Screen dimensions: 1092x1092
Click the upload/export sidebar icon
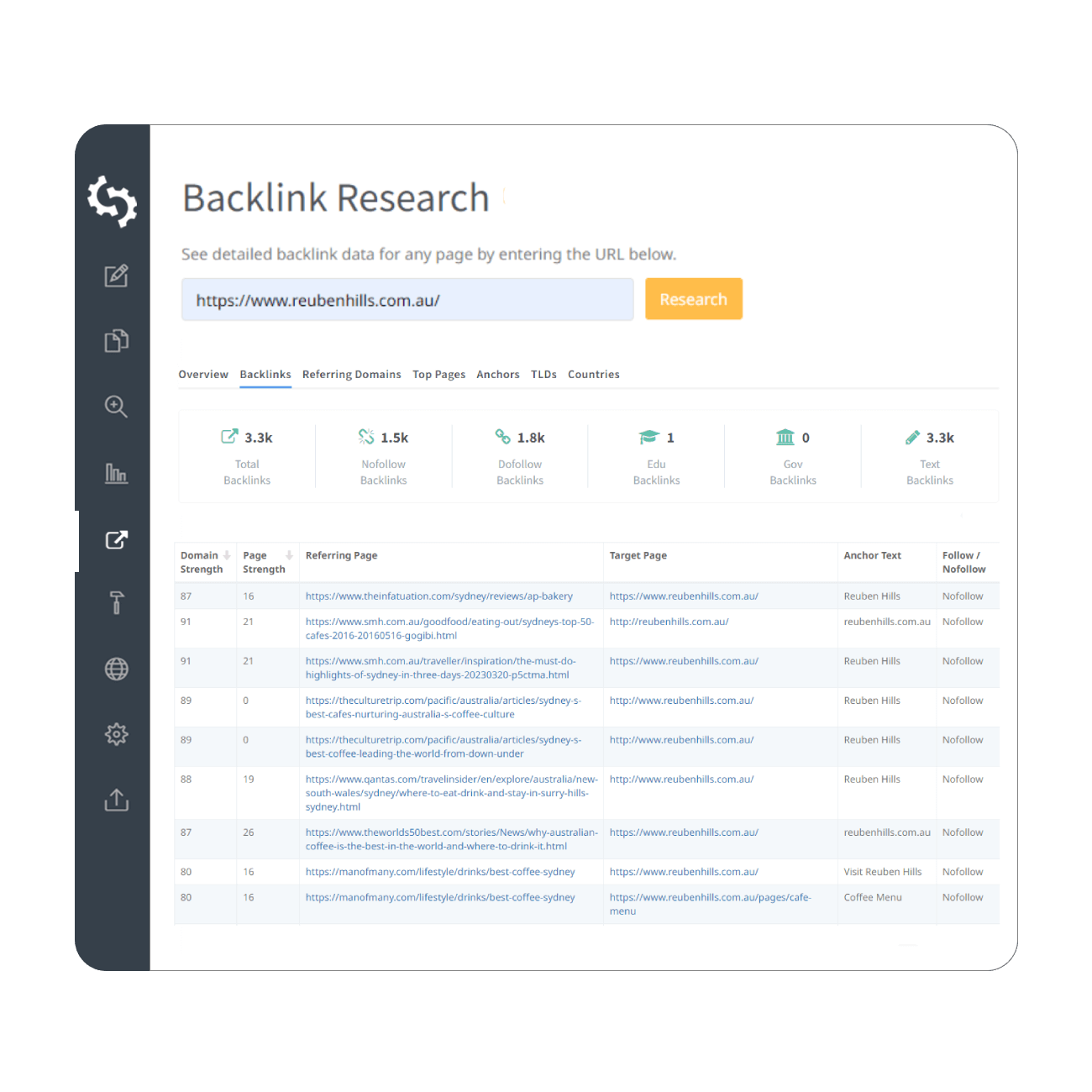(116, 800)
